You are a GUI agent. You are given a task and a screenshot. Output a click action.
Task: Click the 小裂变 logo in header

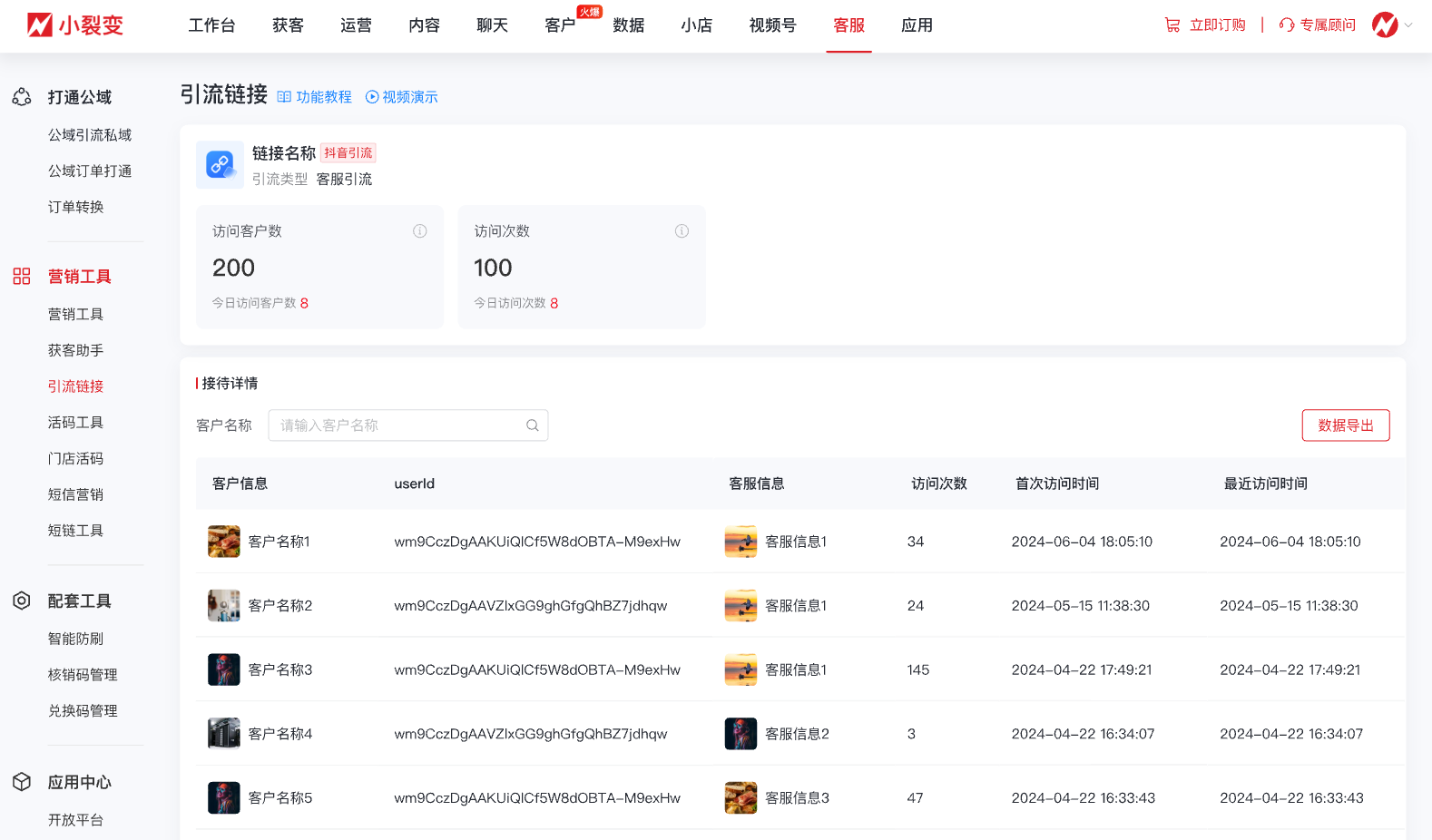[x=74, y=25]
